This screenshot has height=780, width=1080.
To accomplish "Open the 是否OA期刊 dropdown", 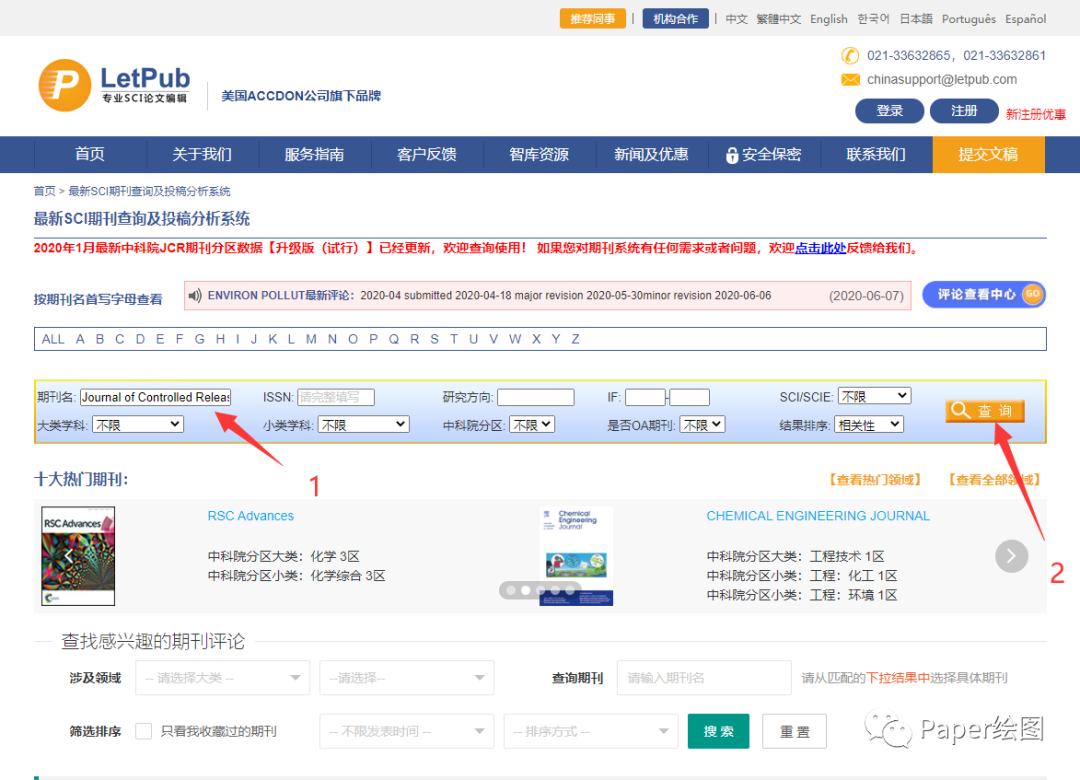I will [x=702, y=424].
